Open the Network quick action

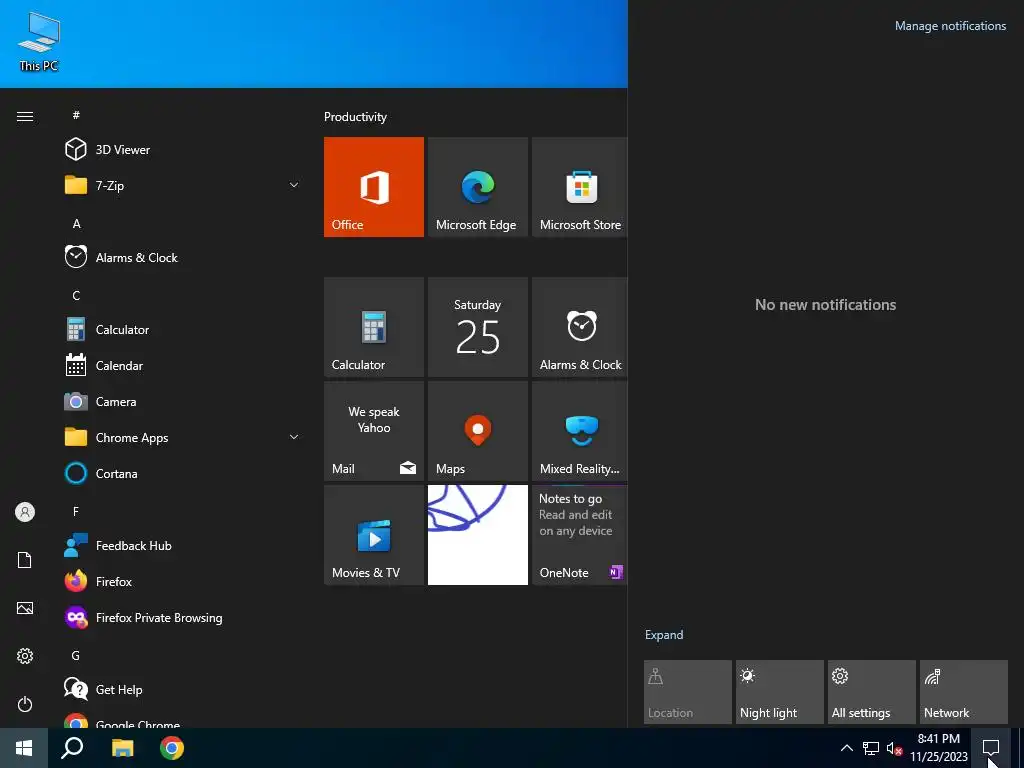tap(964, 692)
